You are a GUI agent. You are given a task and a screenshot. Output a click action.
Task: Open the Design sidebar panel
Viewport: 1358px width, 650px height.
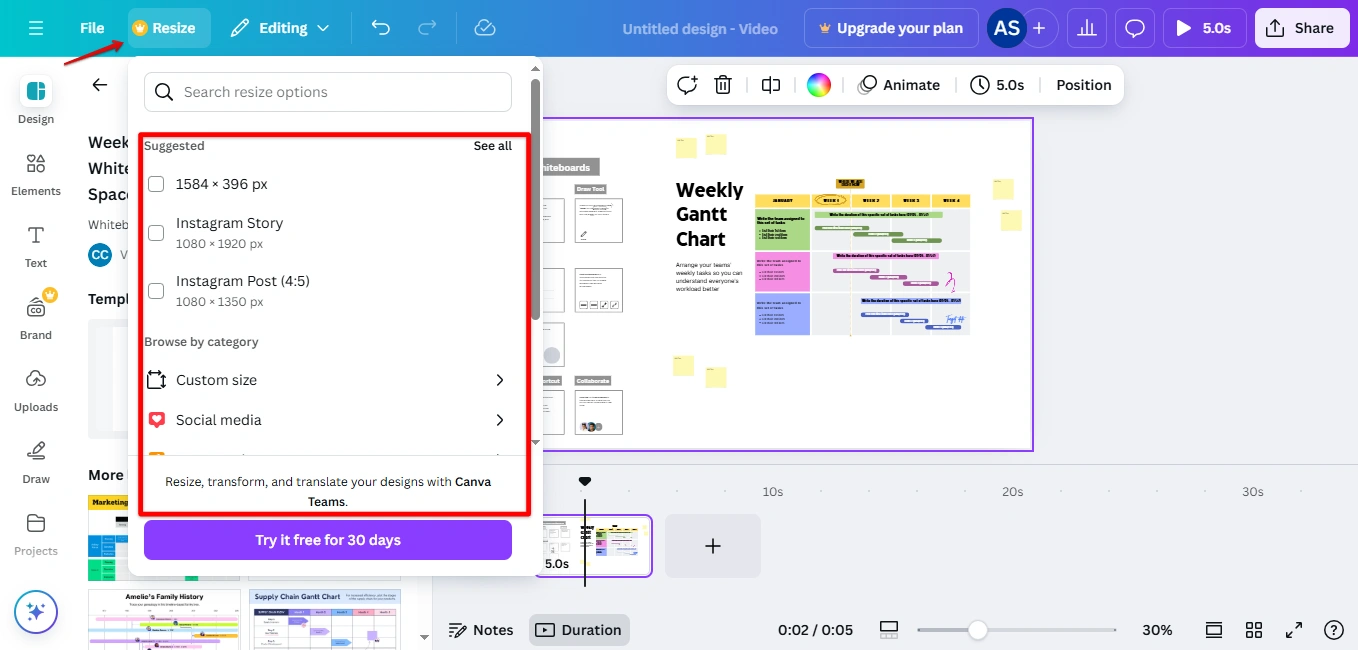pyautogui.click(x=36, y=101)
